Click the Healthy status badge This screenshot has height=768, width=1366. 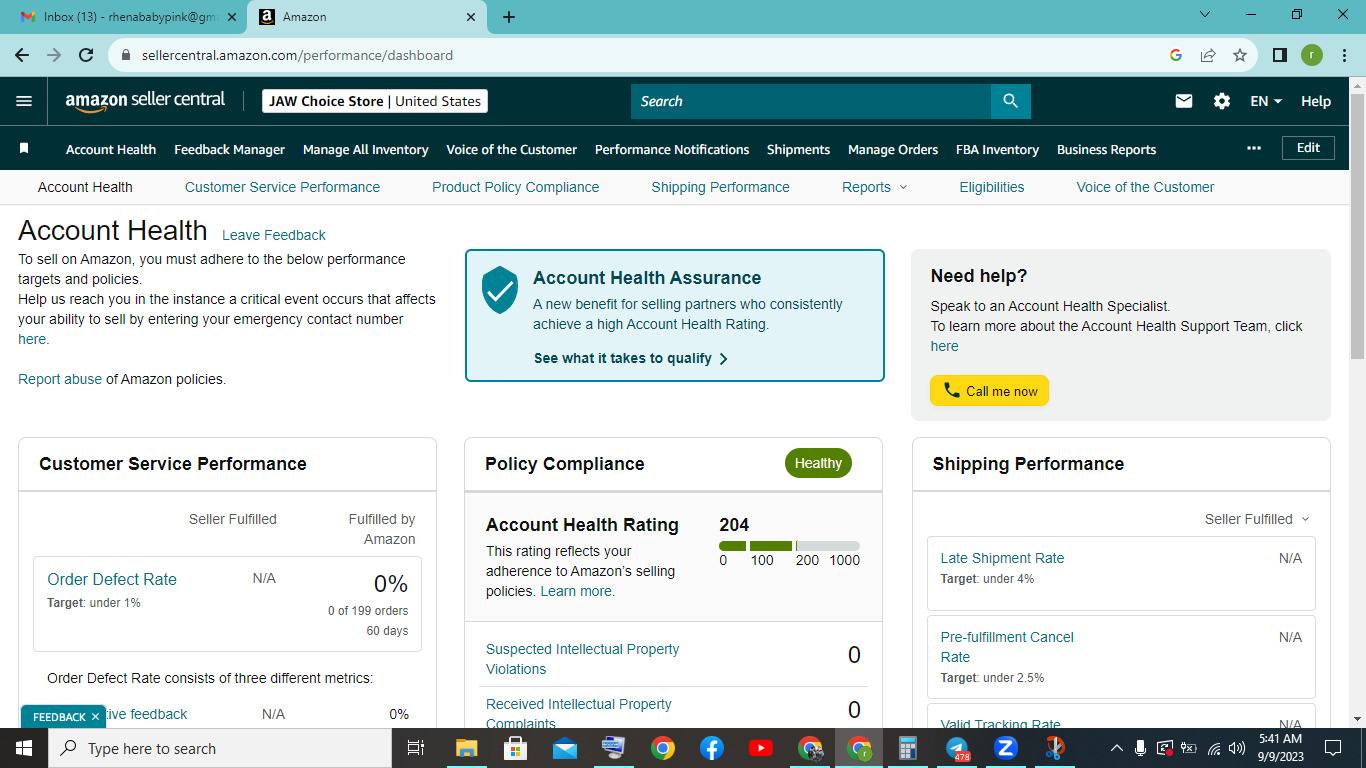(818, 463)
